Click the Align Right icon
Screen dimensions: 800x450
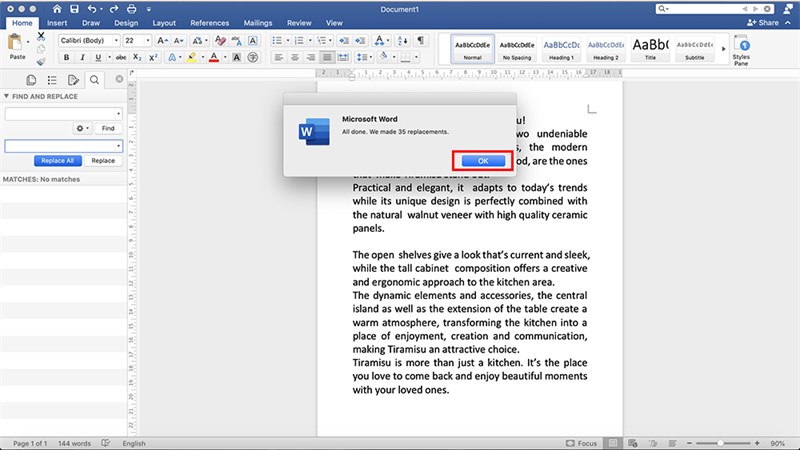click(310, 58)
